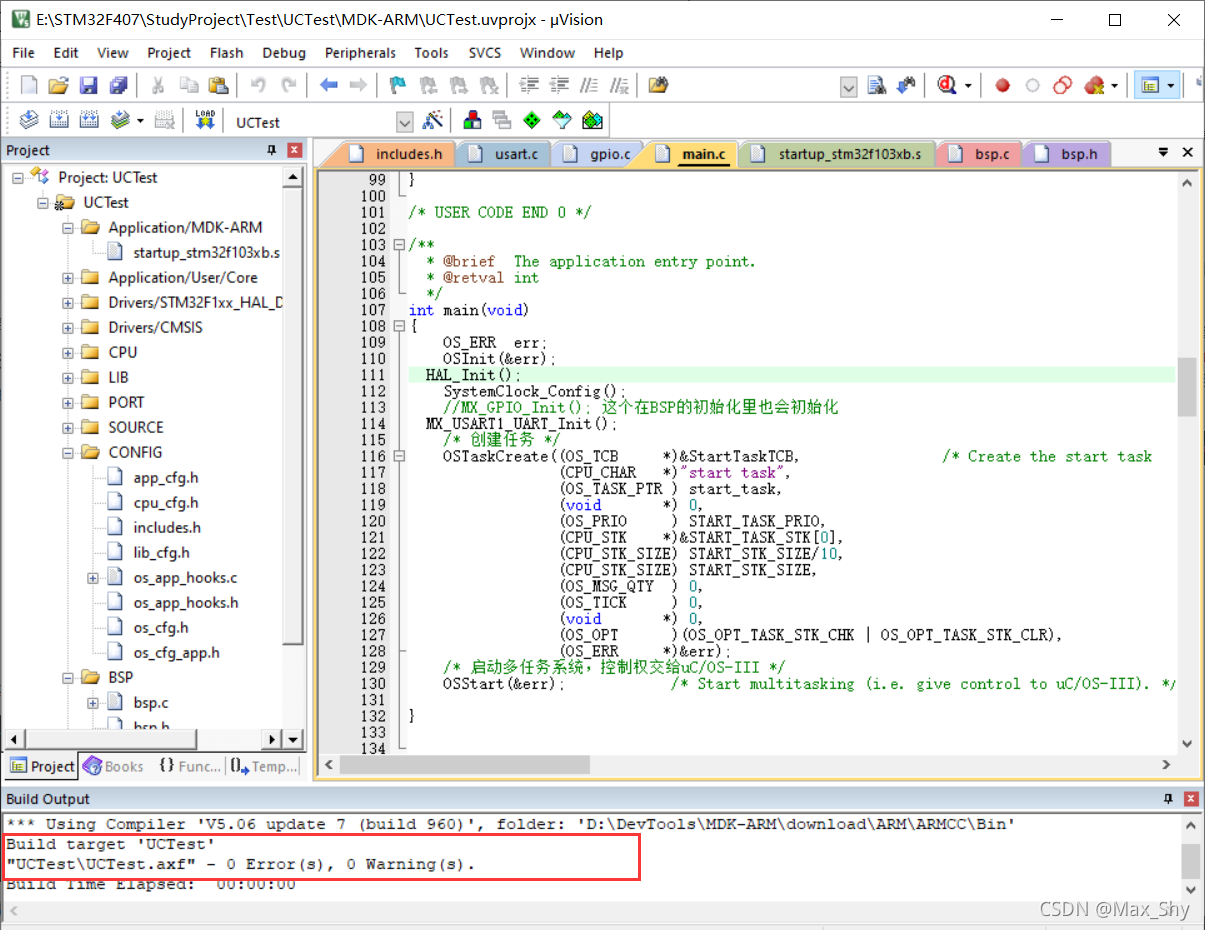The height and width of the screenshot is (930, 1205).
Task: Open Manage Run-Time Environment green diamond icon
Action: (x=532, y=121)
